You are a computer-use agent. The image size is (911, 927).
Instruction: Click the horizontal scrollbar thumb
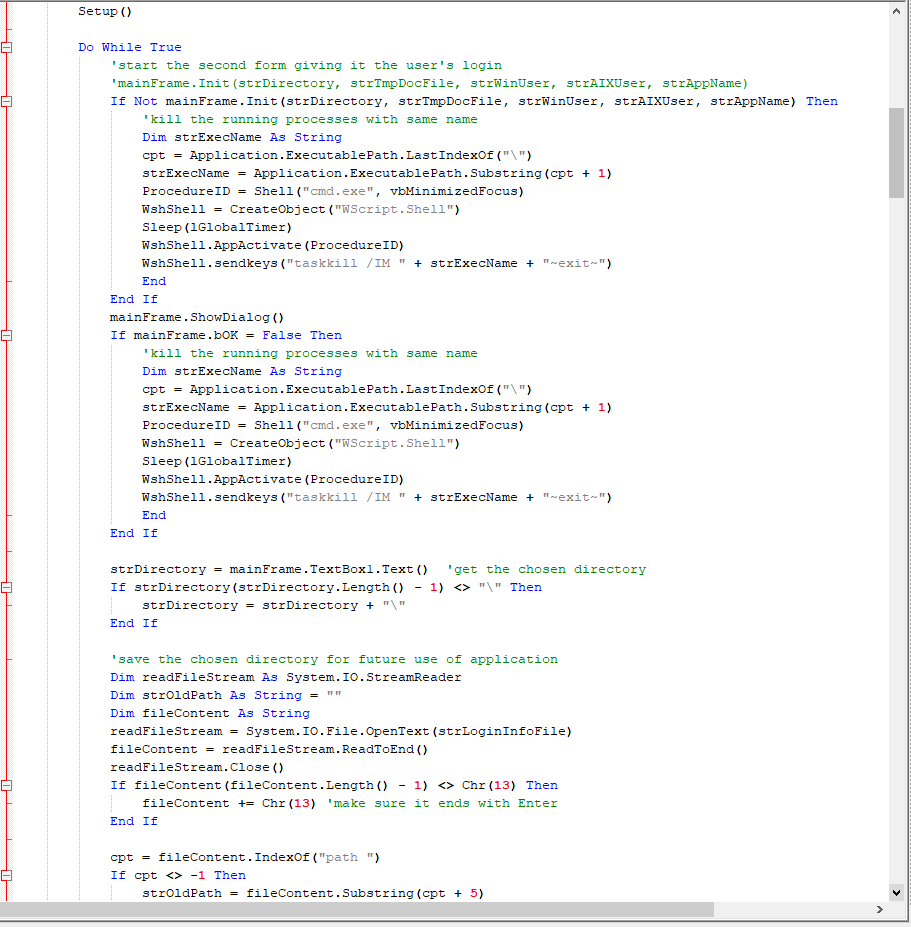coord(357,909)
